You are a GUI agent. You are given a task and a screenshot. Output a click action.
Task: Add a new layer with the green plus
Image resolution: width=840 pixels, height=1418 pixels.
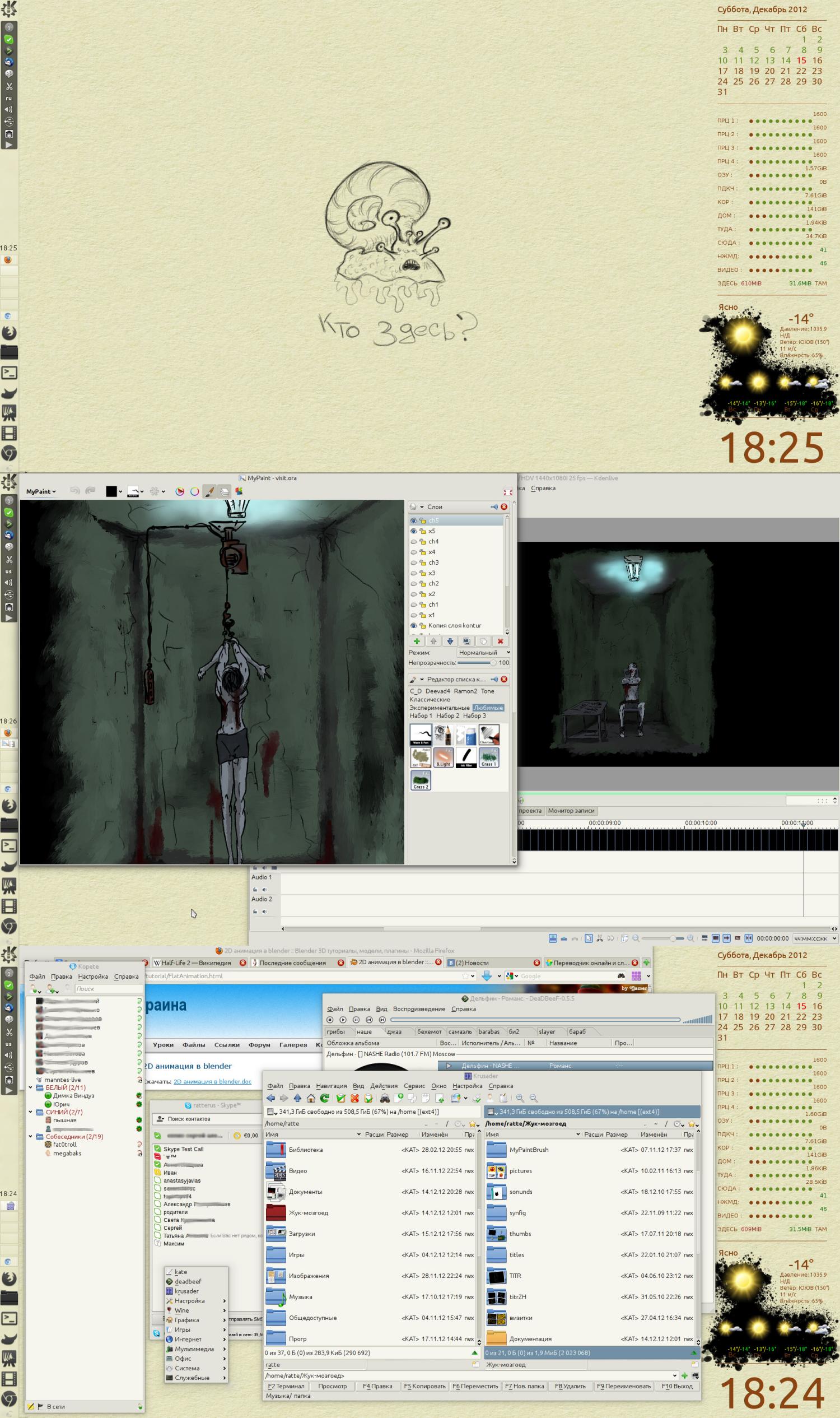click(417, 641)
